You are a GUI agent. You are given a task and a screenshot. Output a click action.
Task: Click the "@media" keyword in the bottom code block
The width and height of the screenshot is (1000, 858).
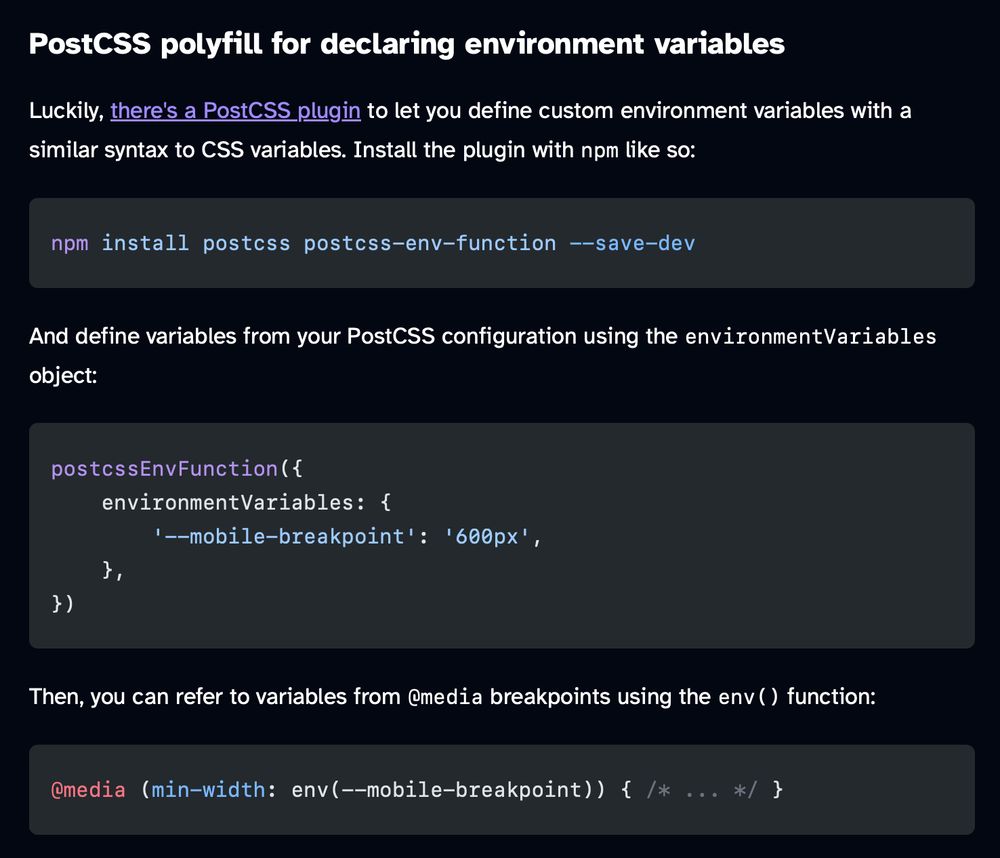coord(87,790)
